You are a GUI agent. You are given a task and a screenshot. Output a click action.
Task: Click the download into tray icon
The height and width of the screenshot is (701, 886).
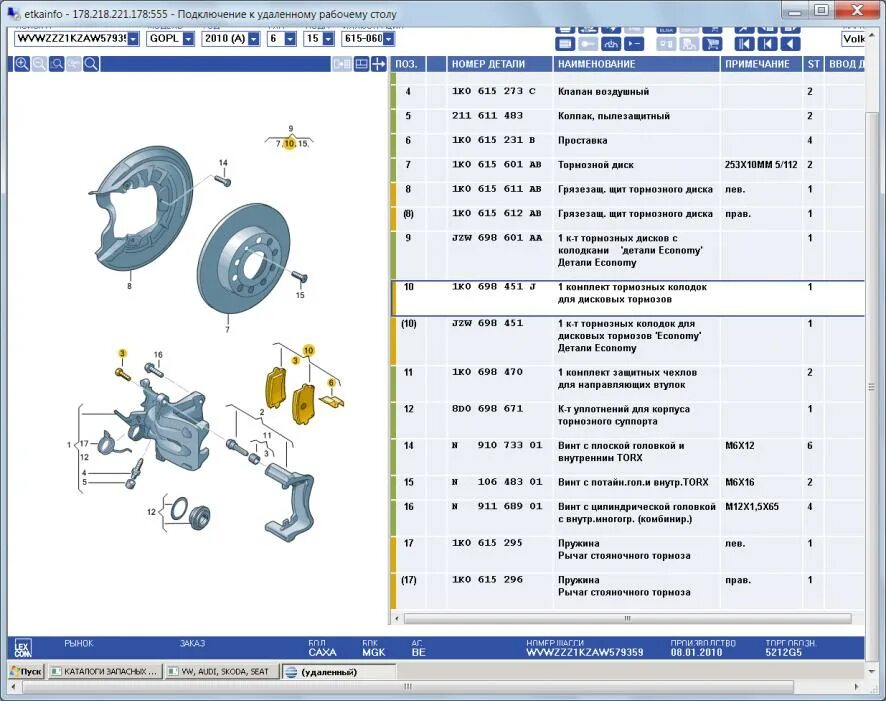(x=611, y=43)
